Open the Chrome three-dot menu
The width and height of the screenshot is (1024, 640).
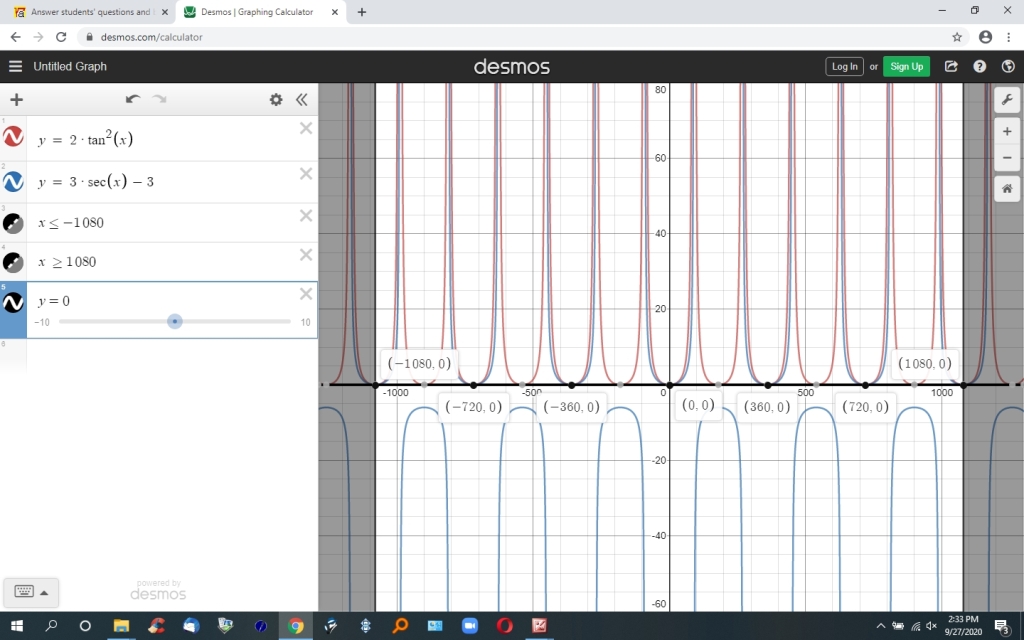coord(1009,37)
